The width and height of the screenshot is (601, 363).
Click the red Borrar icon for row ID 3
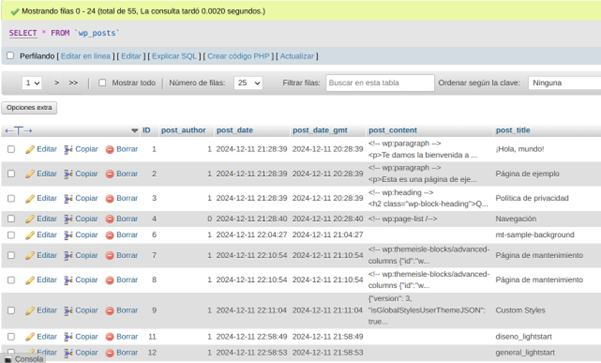point(110,199)
